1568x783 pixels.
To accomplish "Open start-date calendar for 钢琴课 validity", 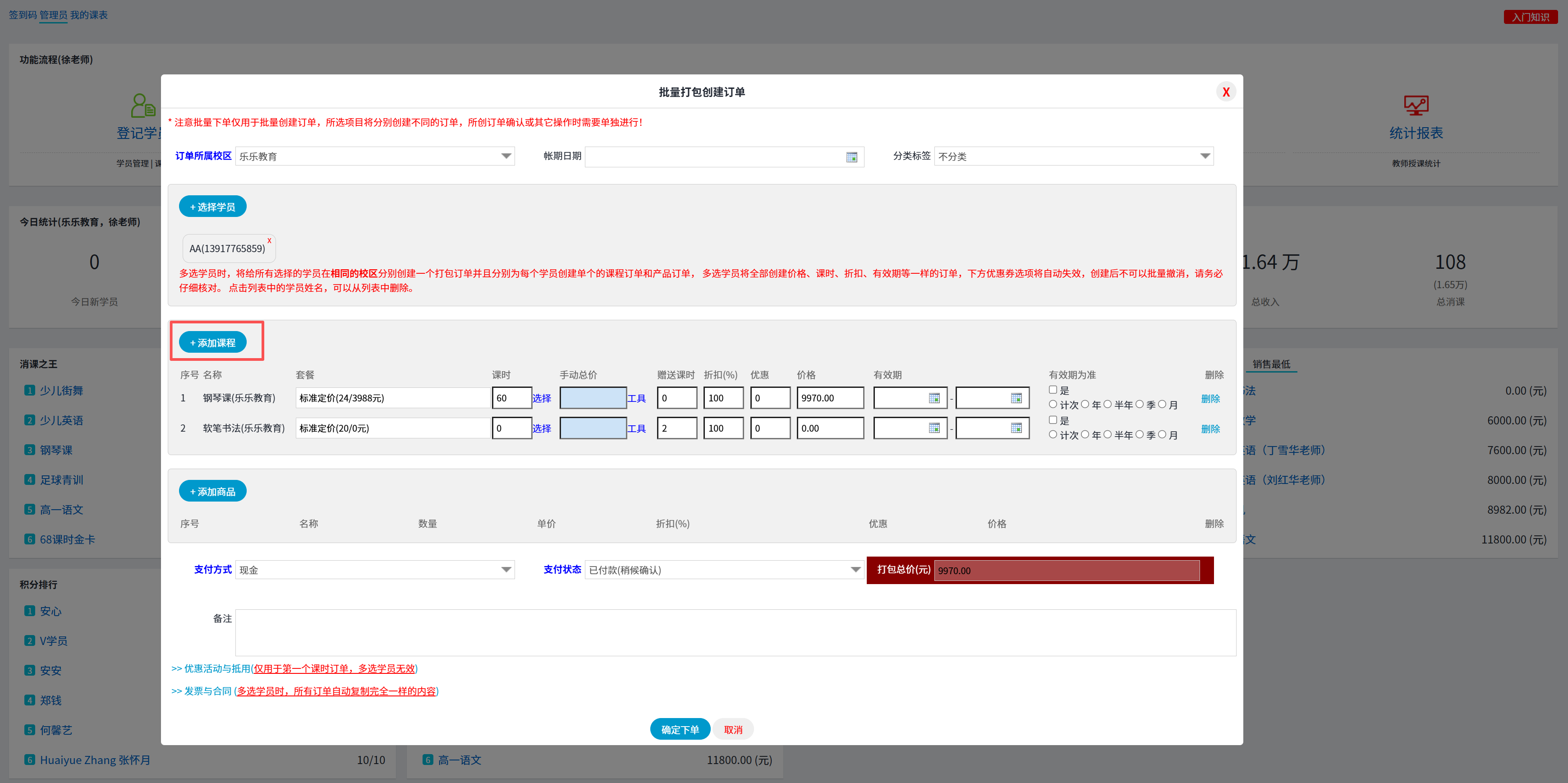I will point(934,398).
